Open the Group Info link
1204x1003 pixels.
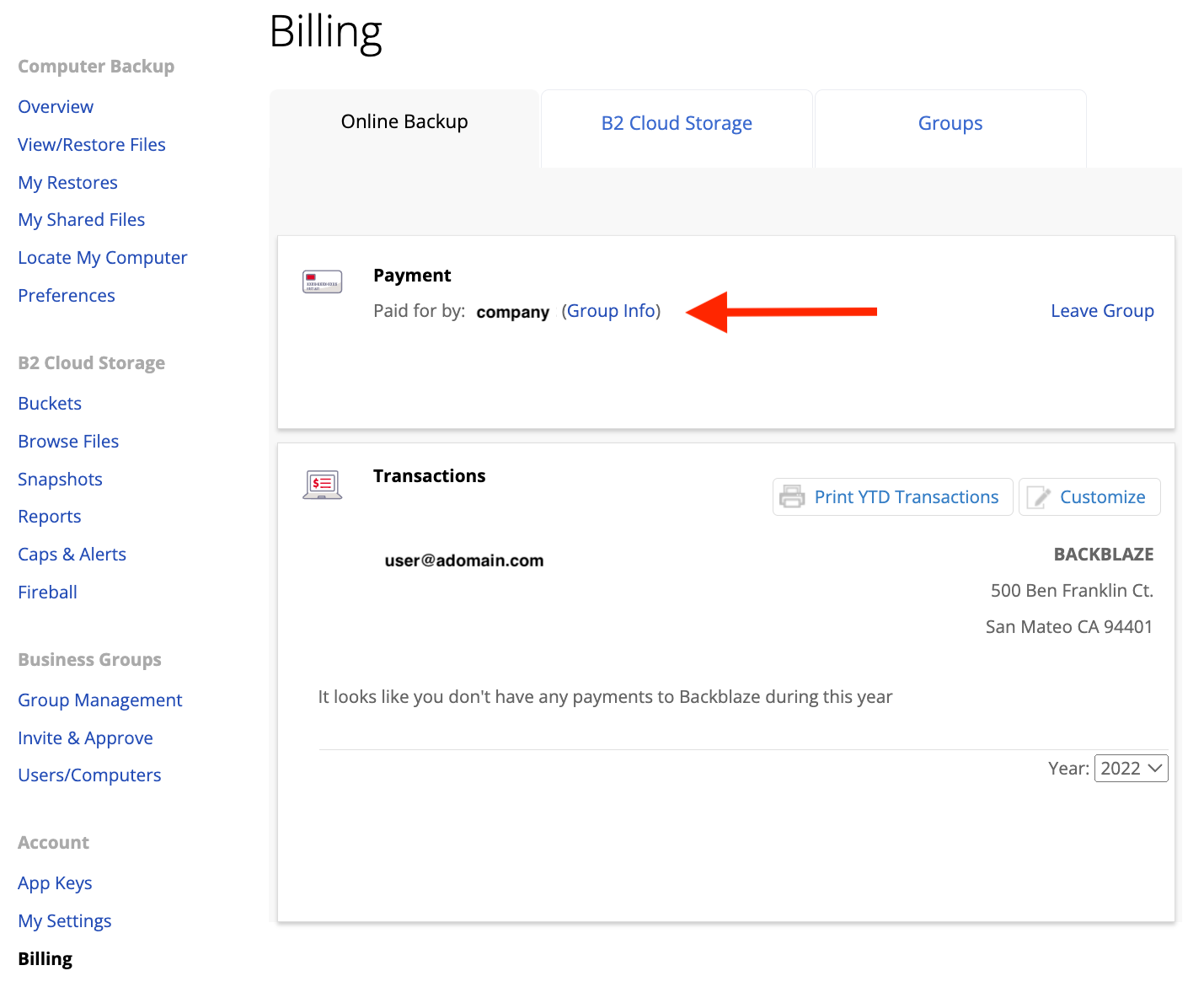tap(612, 311)
